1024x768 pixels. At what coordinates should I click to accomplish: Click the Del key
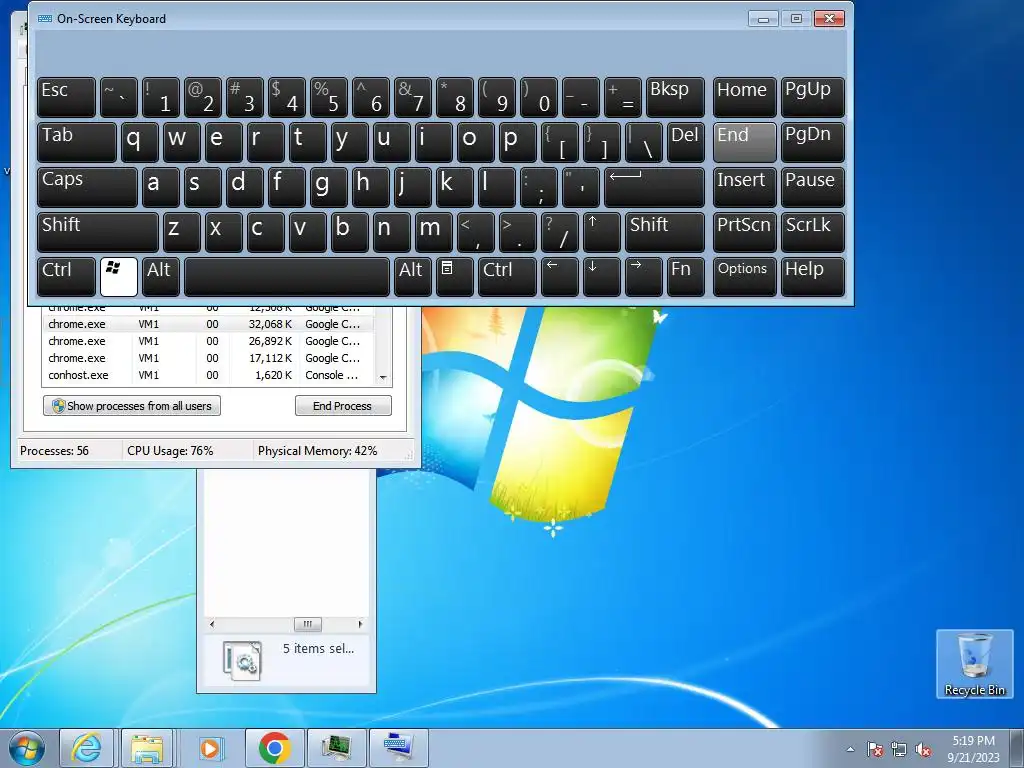pyautogui.click(x=686, y=142)
